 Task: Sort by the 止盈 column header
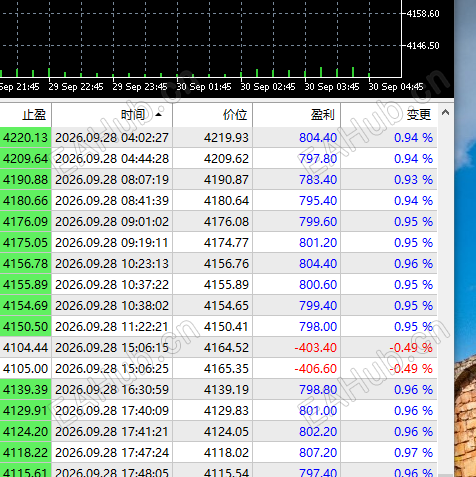(25, 115)
